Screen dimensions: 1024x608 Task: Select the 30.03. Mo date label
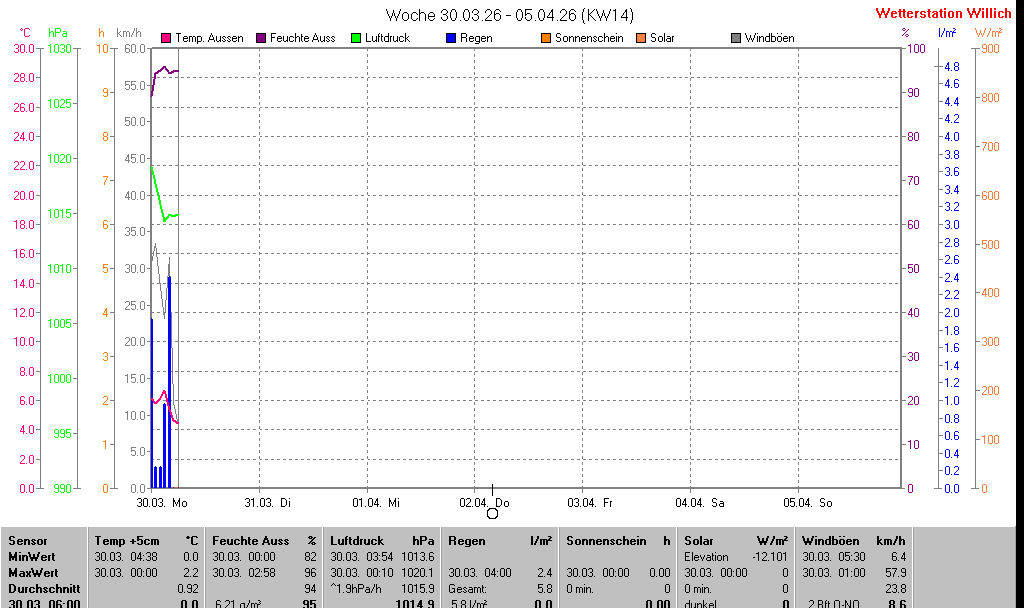pyautogui.click(x=162, y=502)
